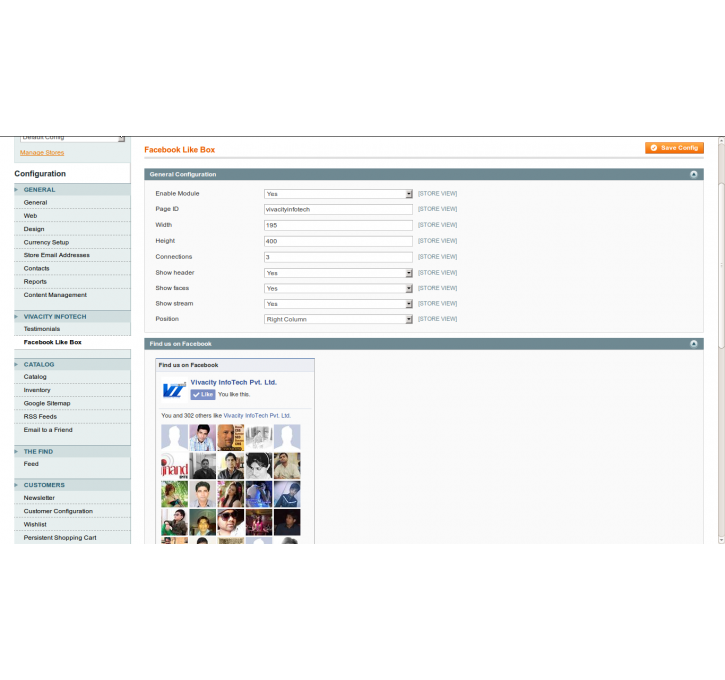Open the Show header dropdown
The height and width of the screenshot is (680, 725).
338,273
